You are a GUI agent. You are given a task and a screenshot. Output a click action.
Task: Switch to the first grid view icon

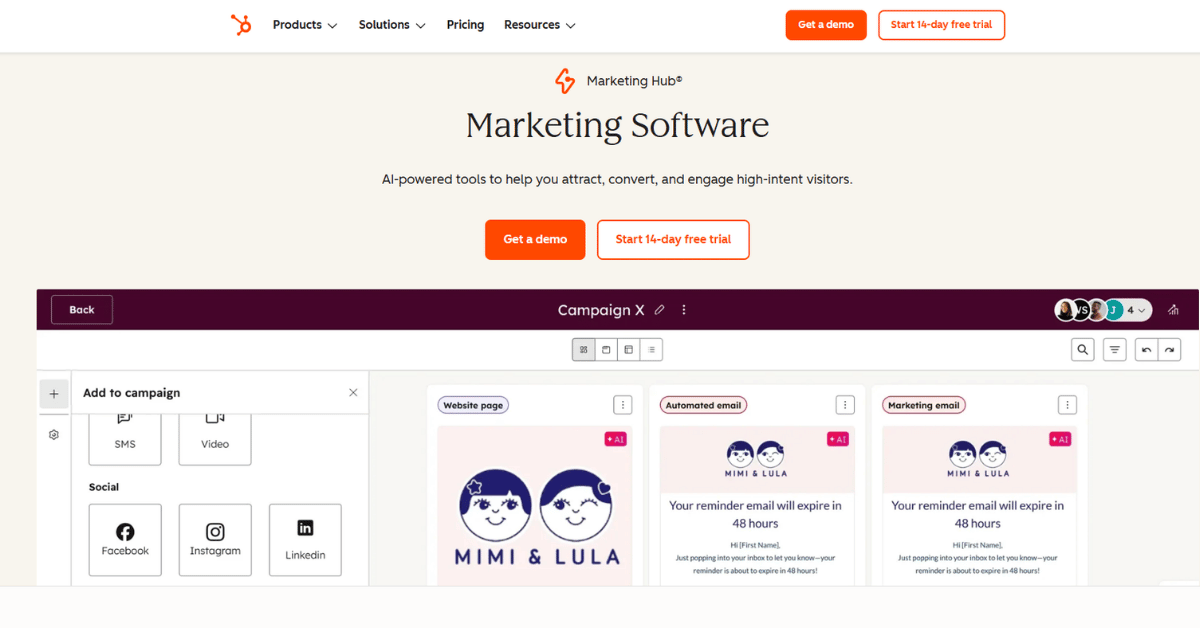(584, 350)
